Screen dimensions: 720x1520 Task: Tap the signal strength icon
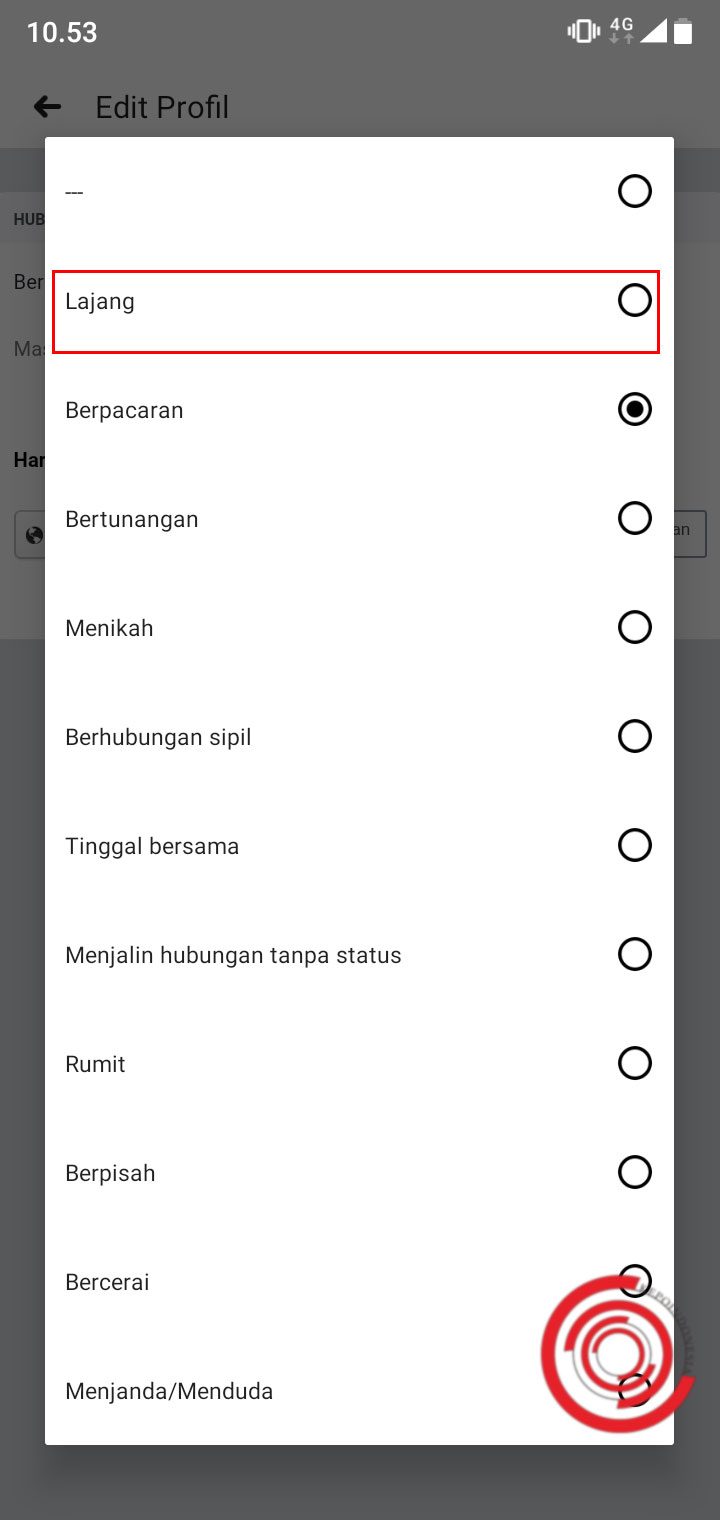tap(653, 32)
